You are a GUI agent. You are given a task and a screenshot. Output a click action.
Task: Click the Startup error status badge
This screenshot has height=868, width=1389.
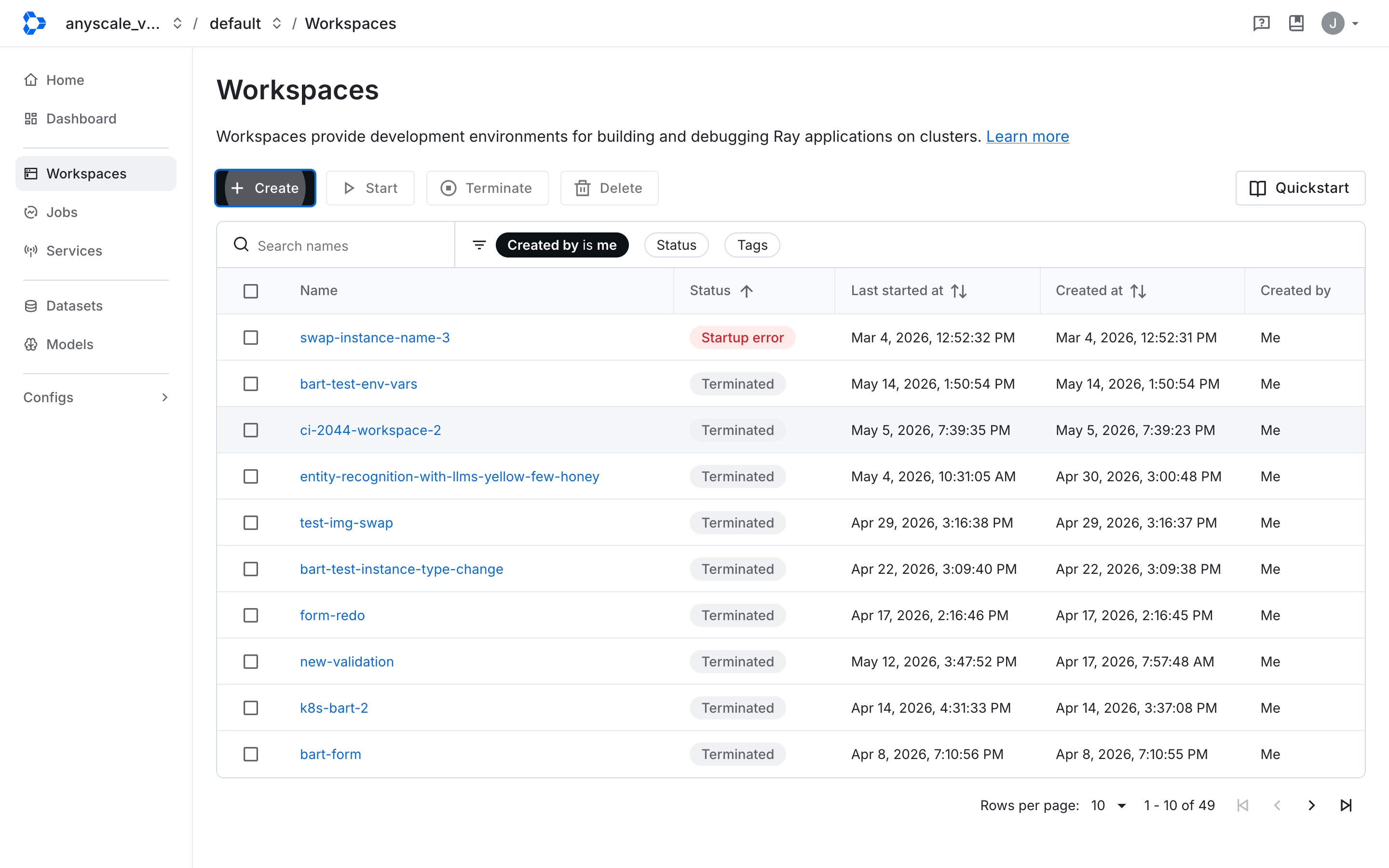pyautogui.click(x=742, y=338)
